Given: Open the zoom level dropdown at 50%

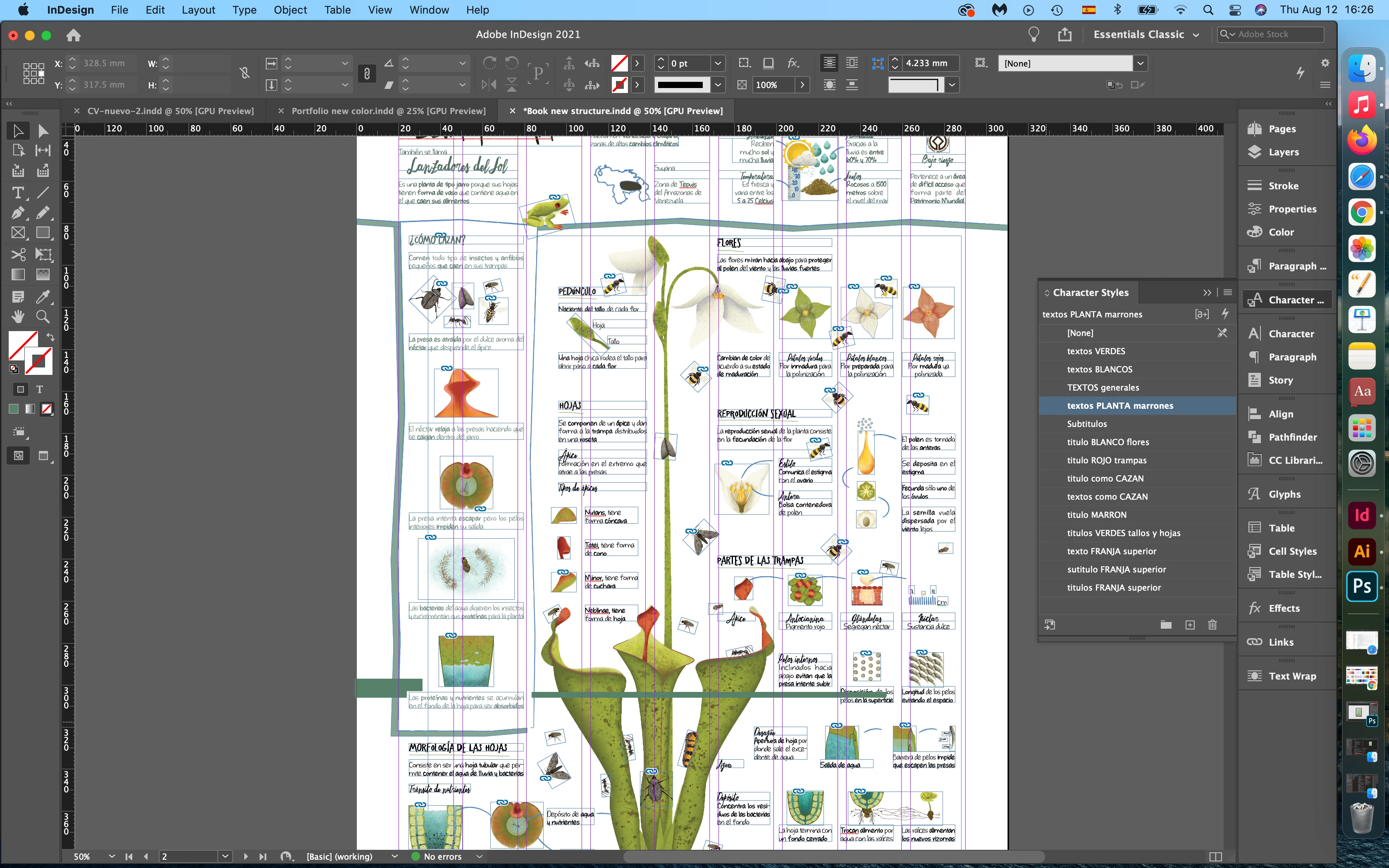Looking at the screenshot, I should [x=111, y=856].
